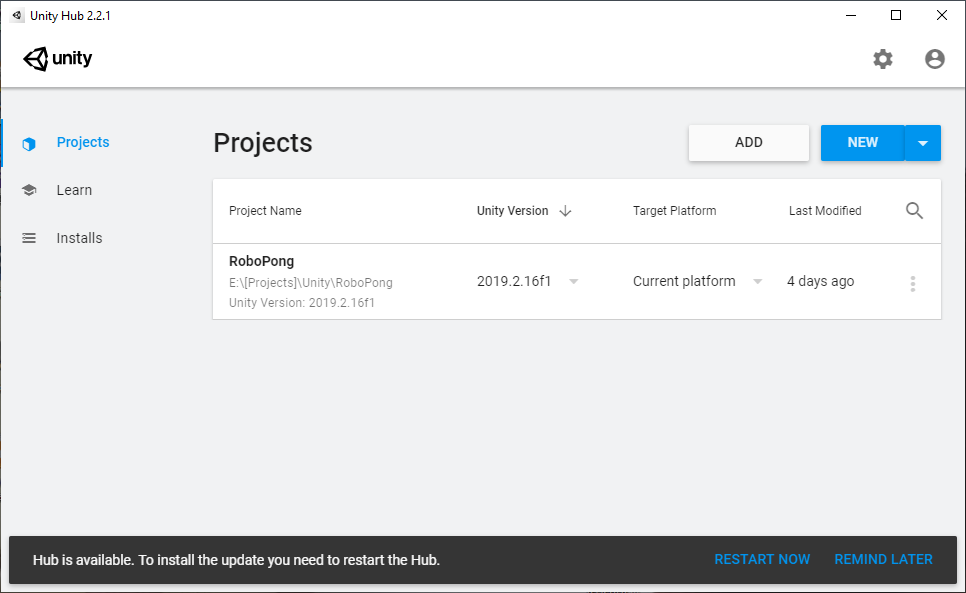Search projects using the magnifier icon
This screenshot has height=593, width=966.
click(x=914, y=210)
